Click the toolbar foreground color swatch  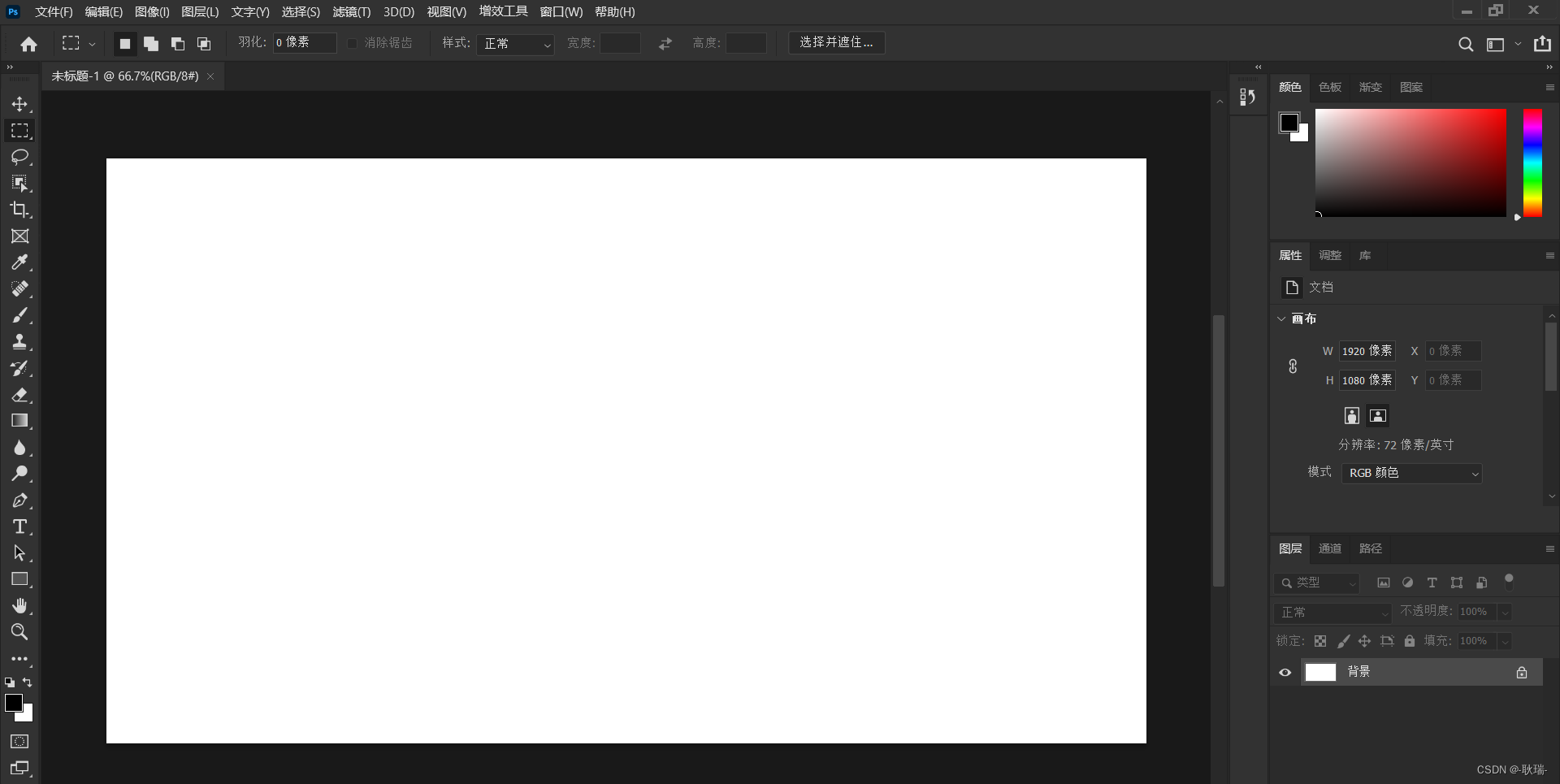click(x=14, y=703)
